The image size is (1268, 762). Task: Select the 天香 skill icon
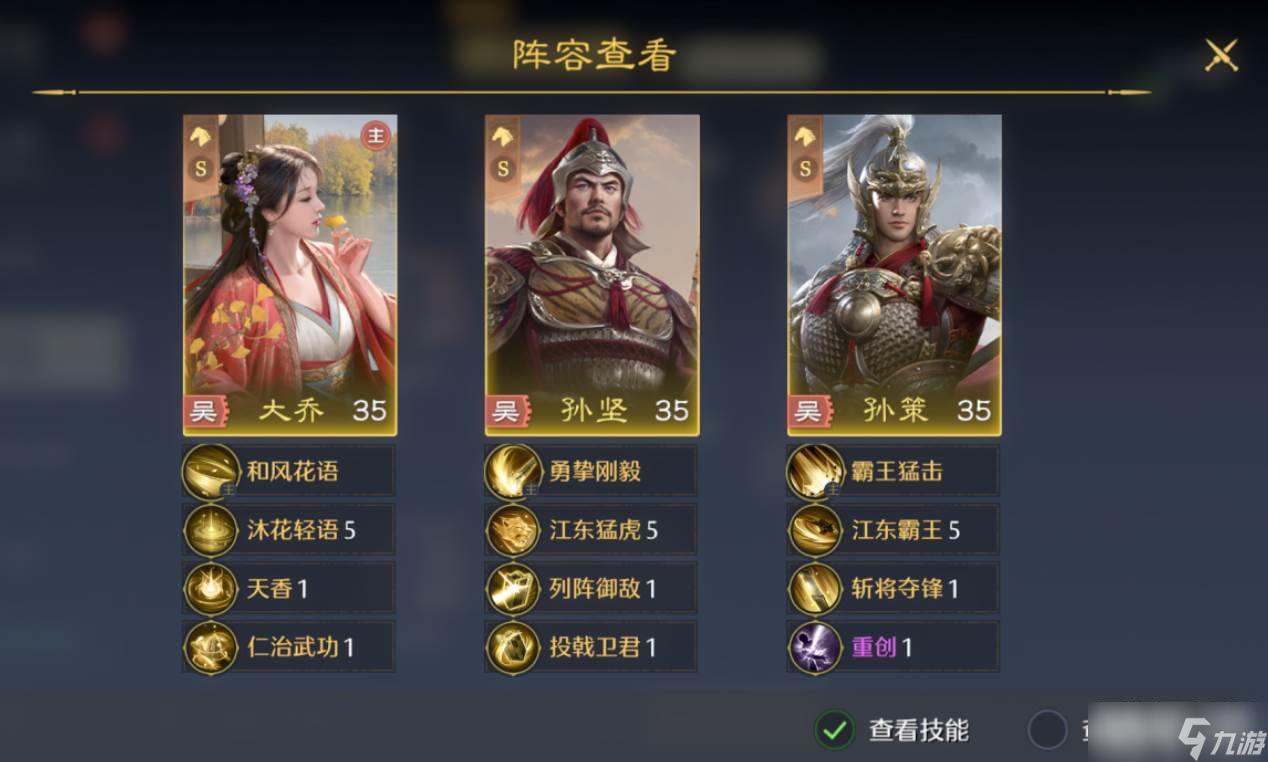[211, 589]
